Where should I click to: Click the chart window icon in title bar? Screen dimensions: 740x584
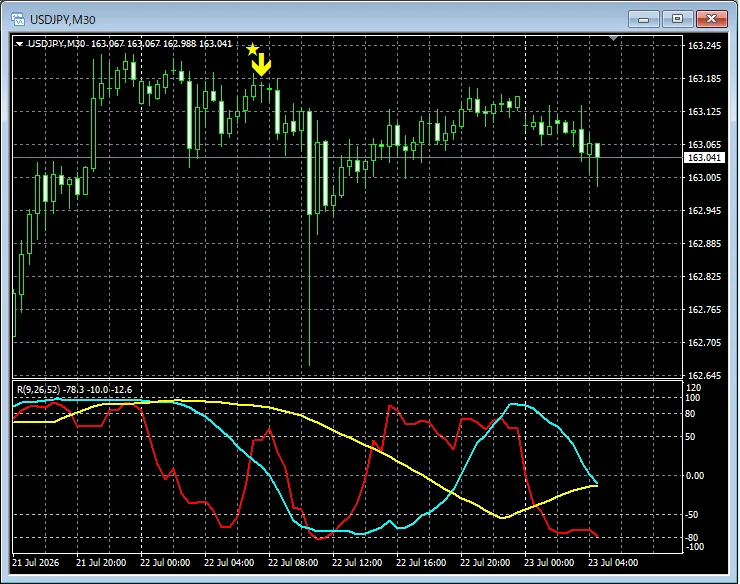pyautogui.click(x=18, y=19)
